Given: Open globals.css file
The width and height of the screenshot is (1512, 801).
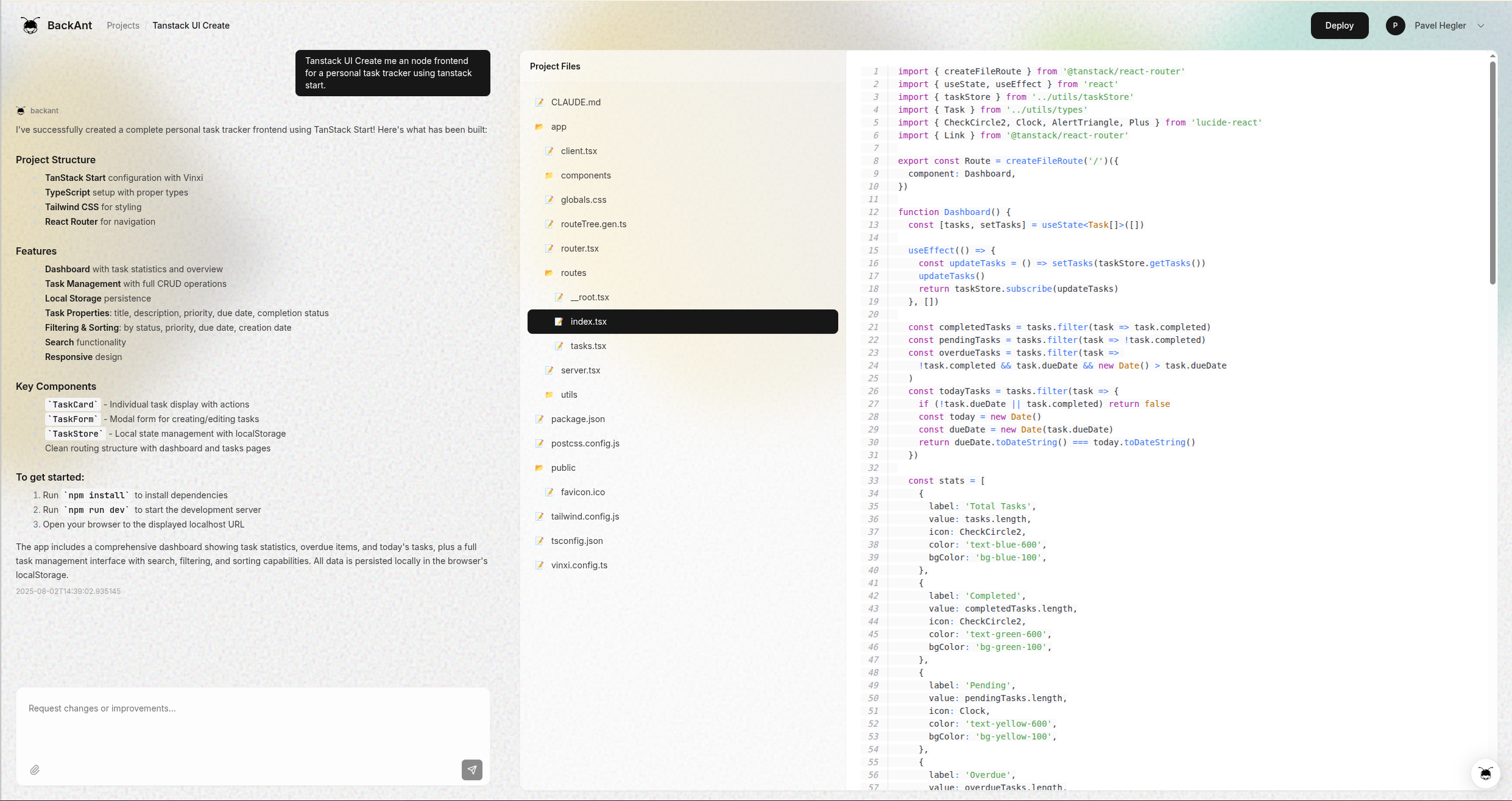Looking at the screenshot, I should point(682,200).
